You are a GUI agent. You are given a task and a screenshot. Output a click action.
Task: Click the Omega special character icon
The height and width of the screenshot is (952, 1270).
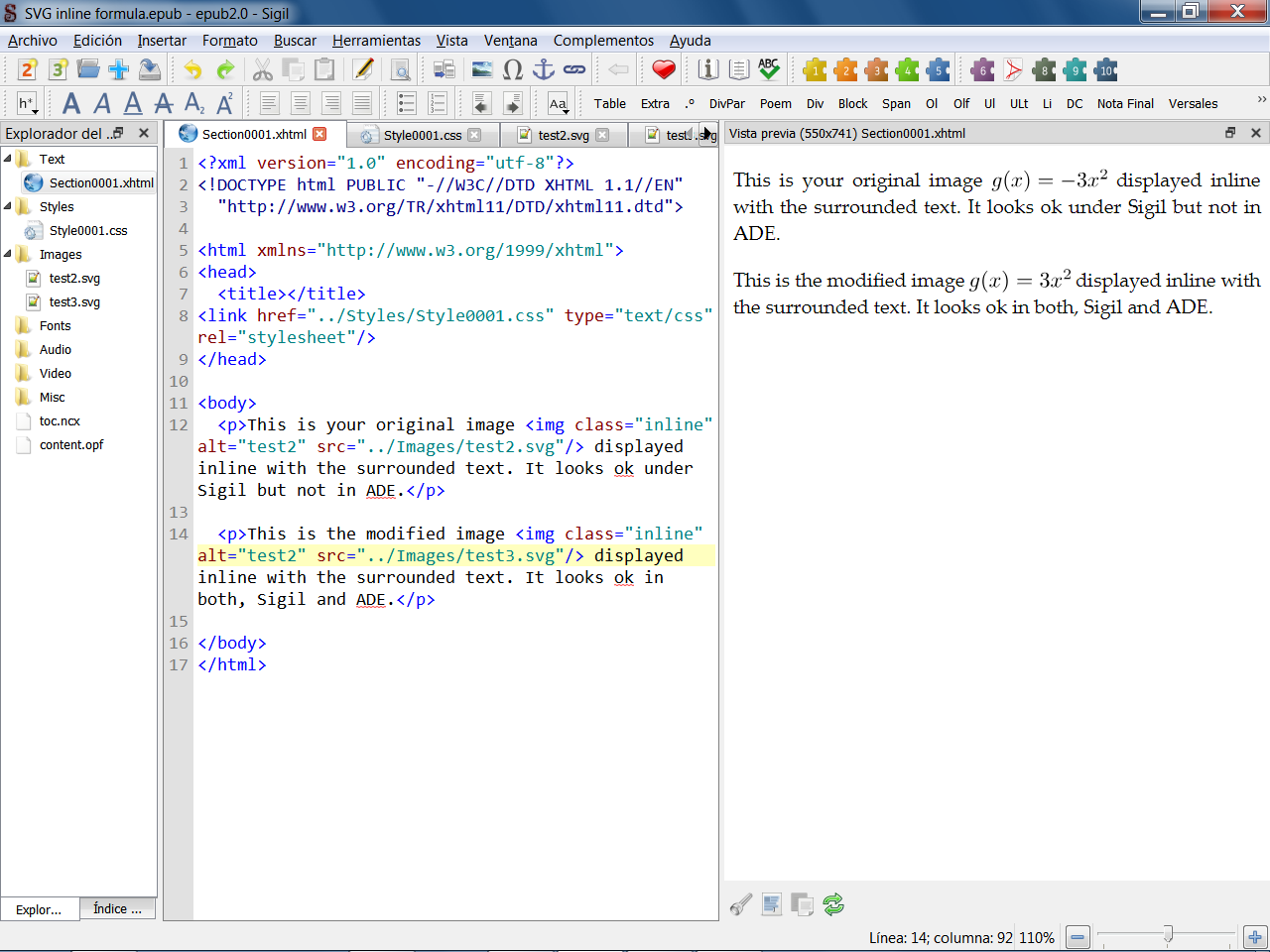click(x=513, y=69)
